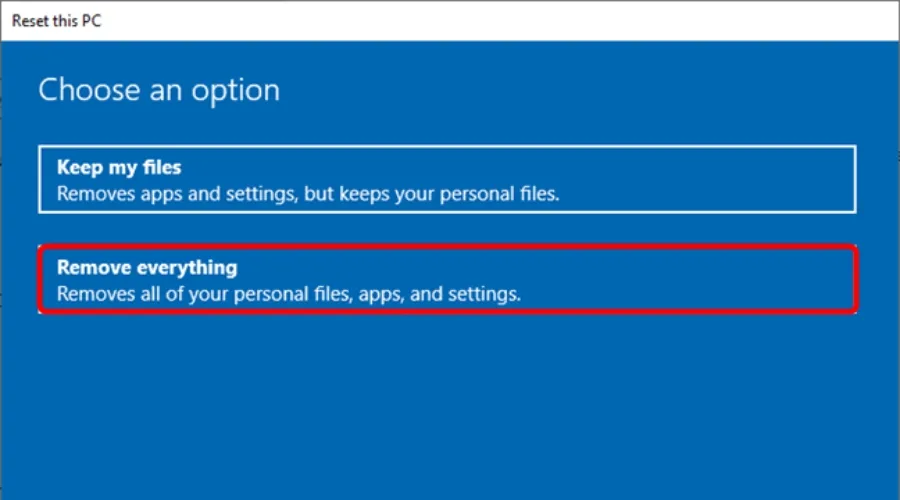Image resolution: width=900 pixels, height=500 pixels.
Task: Select the Keep my files option
Action: [447, 179]
